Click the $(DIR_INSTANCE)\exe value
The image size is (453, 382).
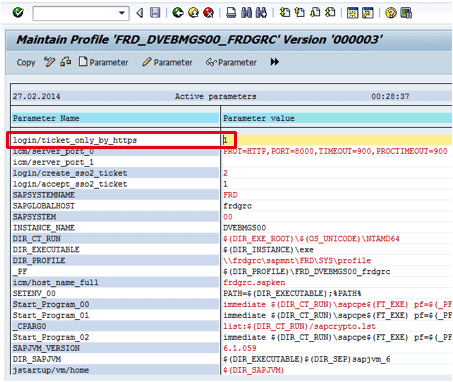click(268, 250)
